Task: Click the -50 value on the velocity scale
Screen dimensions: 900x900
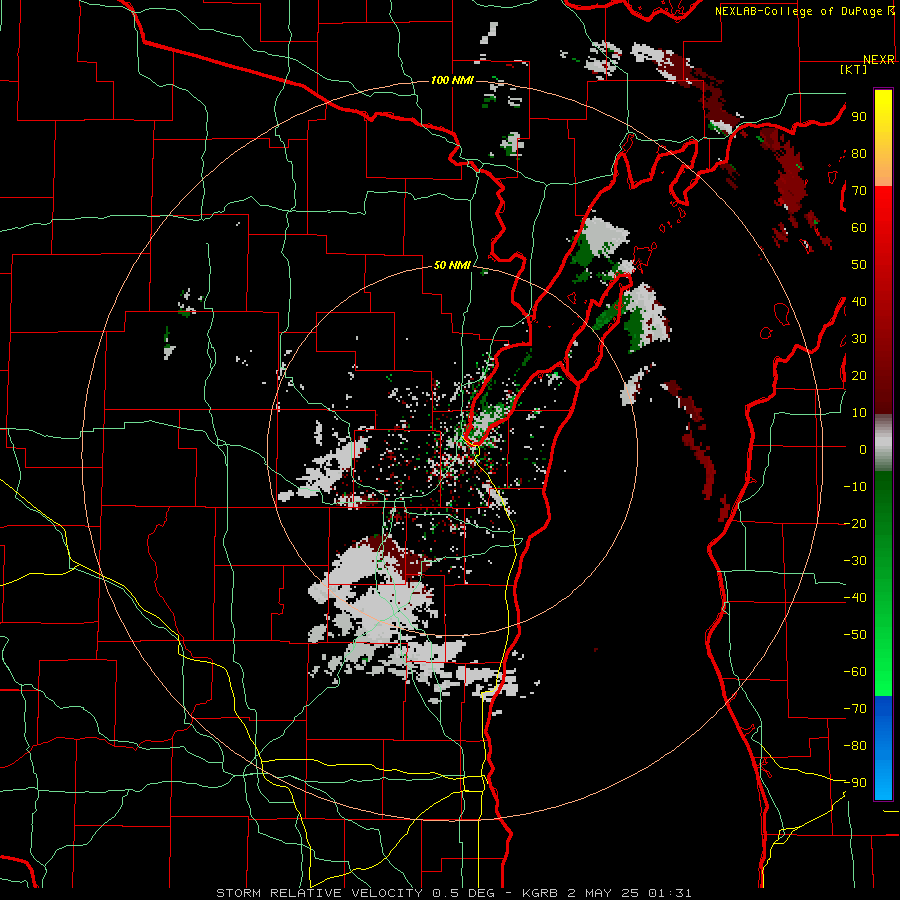Action: (855, 635)
